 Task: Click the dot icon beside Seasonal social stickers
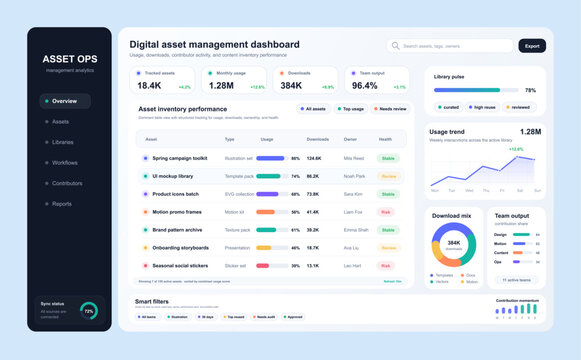click(x=145, y=266)
